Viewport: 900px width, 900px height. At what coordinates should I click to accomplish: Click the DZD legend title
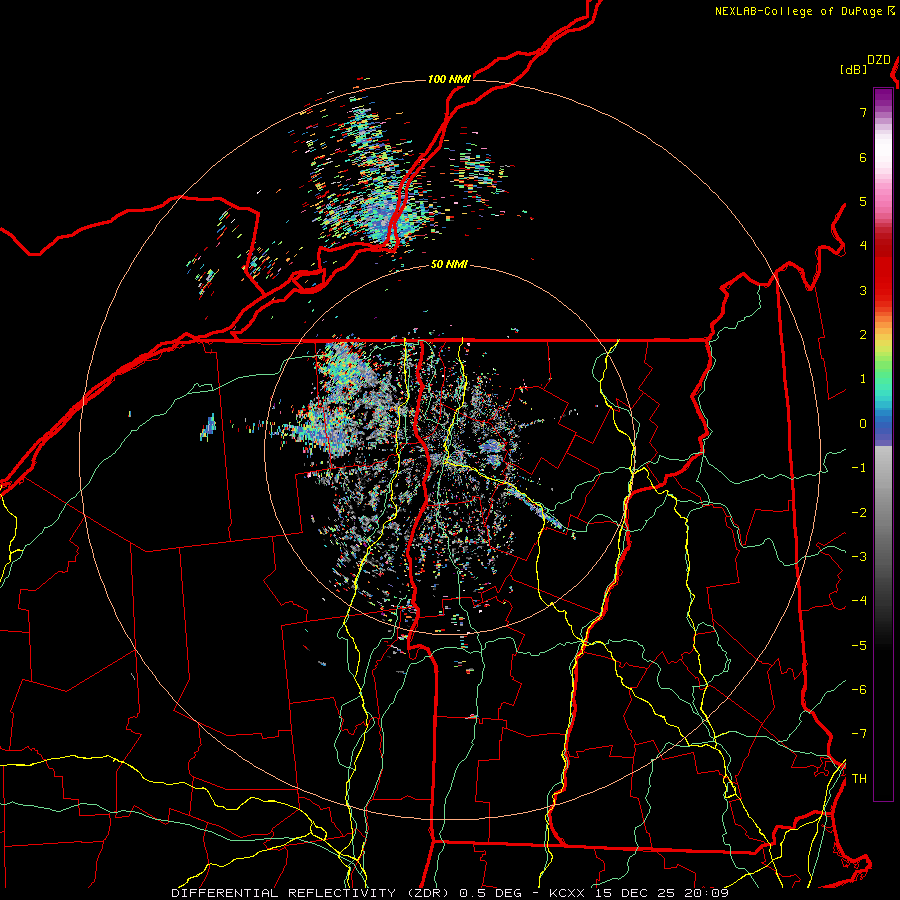(x=879, y=60)
